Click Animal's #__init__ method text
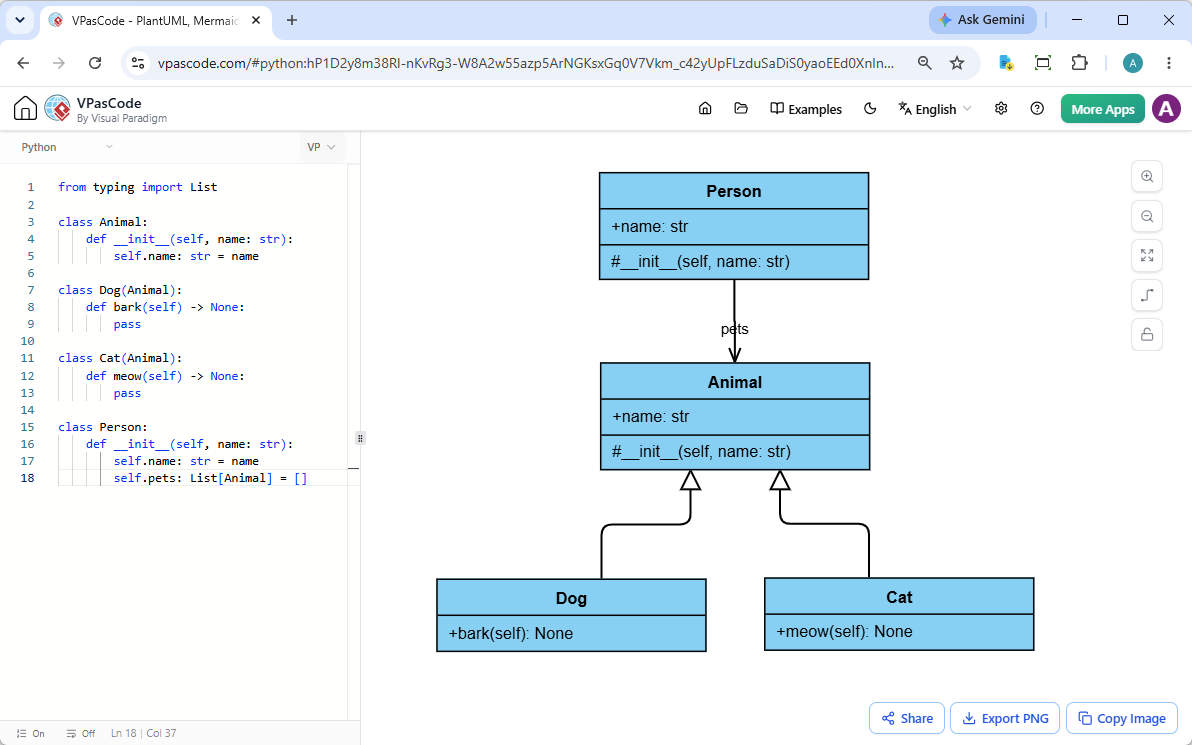This screenshot has height=745, width=1192. [701, 452]
